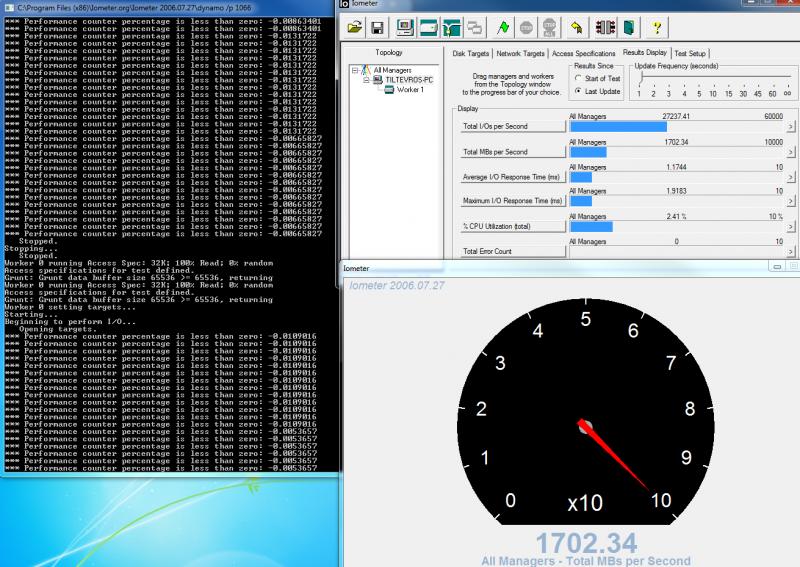Open the Access Specifications tab

[584, 53]
